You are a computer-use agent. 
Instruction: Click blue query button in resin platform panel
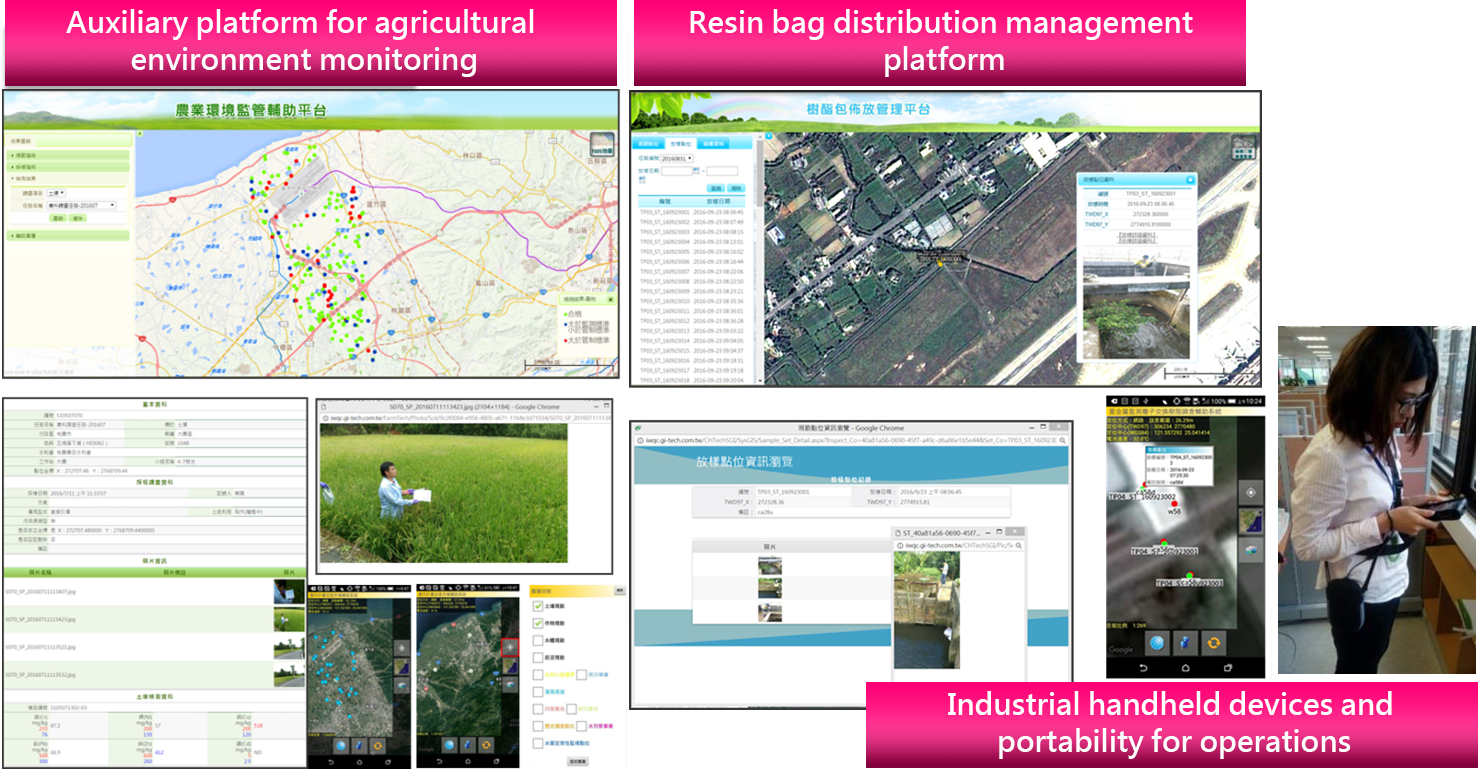tap(716, 188)
